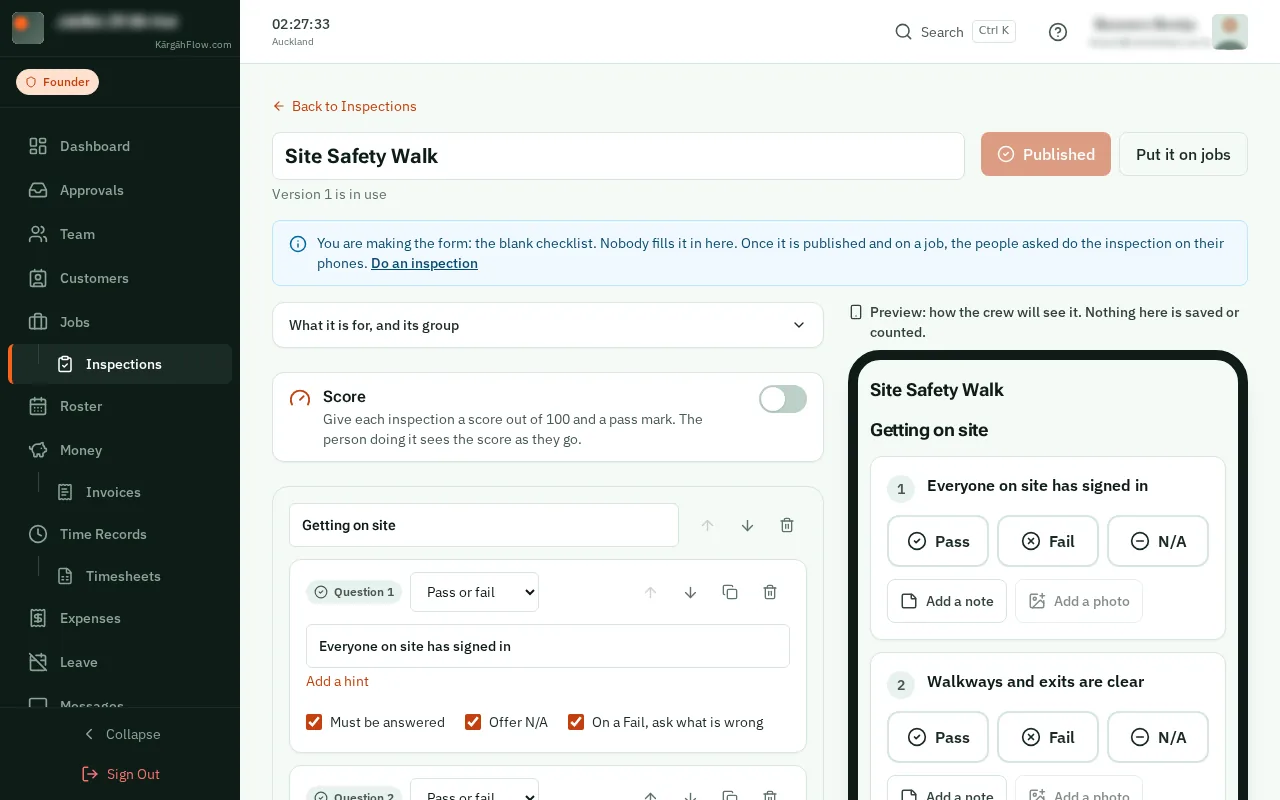Edit the Site Safety Walk title field
This screenshot has width=1280, height=800.
click(x=618, y=156)
